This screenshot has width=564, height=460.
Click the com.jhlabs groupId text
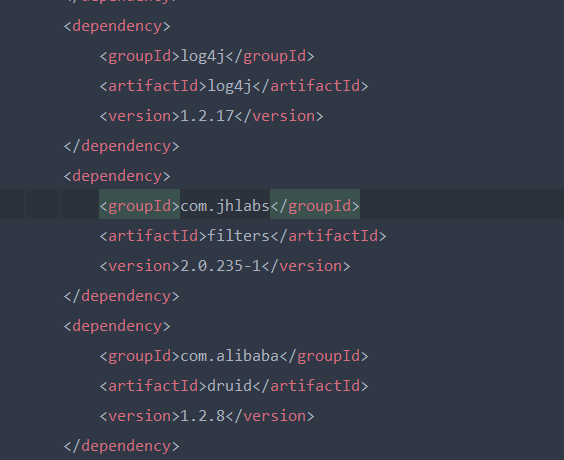tap(225, 206)
